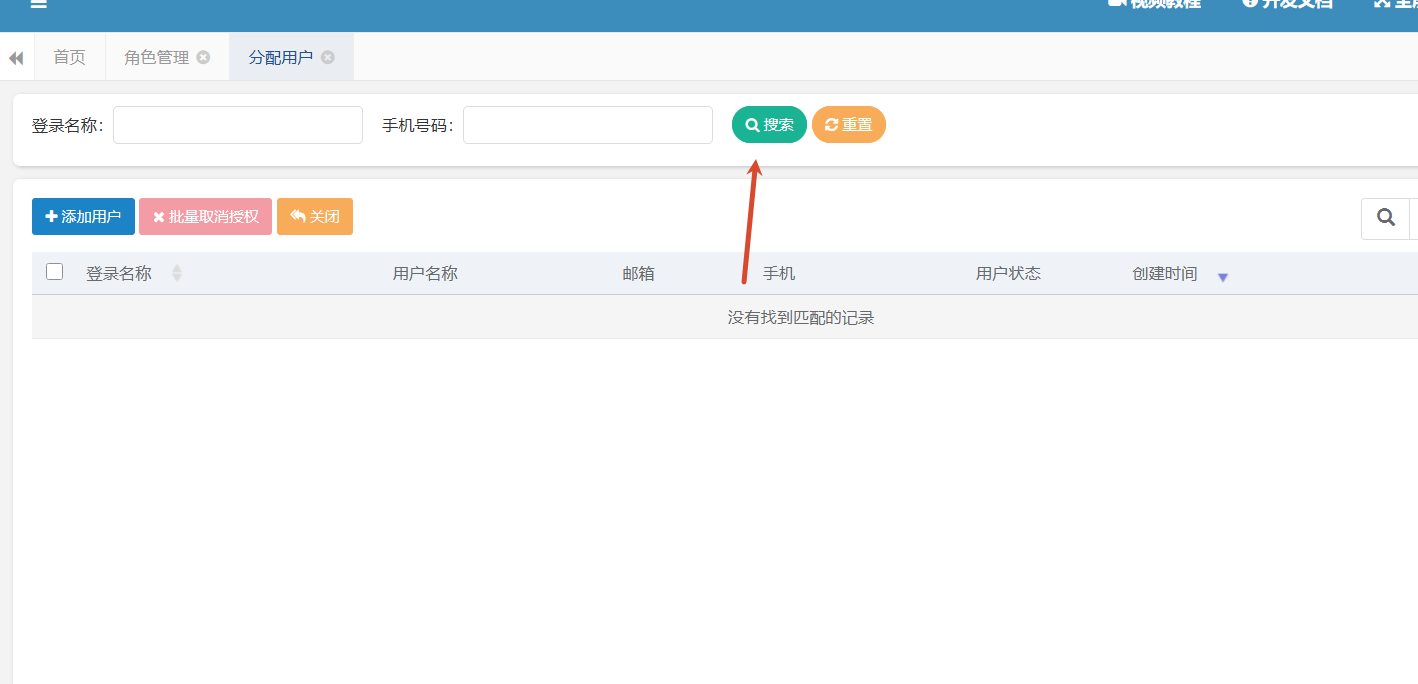Click the 添加用户 button
This screenshot has width=1418, height=684.
pyautogui.click(x=83, y=217)
